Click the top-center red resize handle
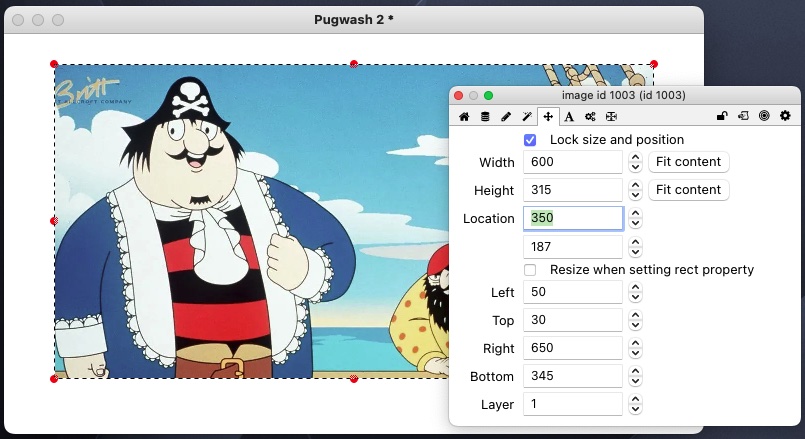This screenshot has width=805, height=439. pyautogui.click(x=354, y=63)
